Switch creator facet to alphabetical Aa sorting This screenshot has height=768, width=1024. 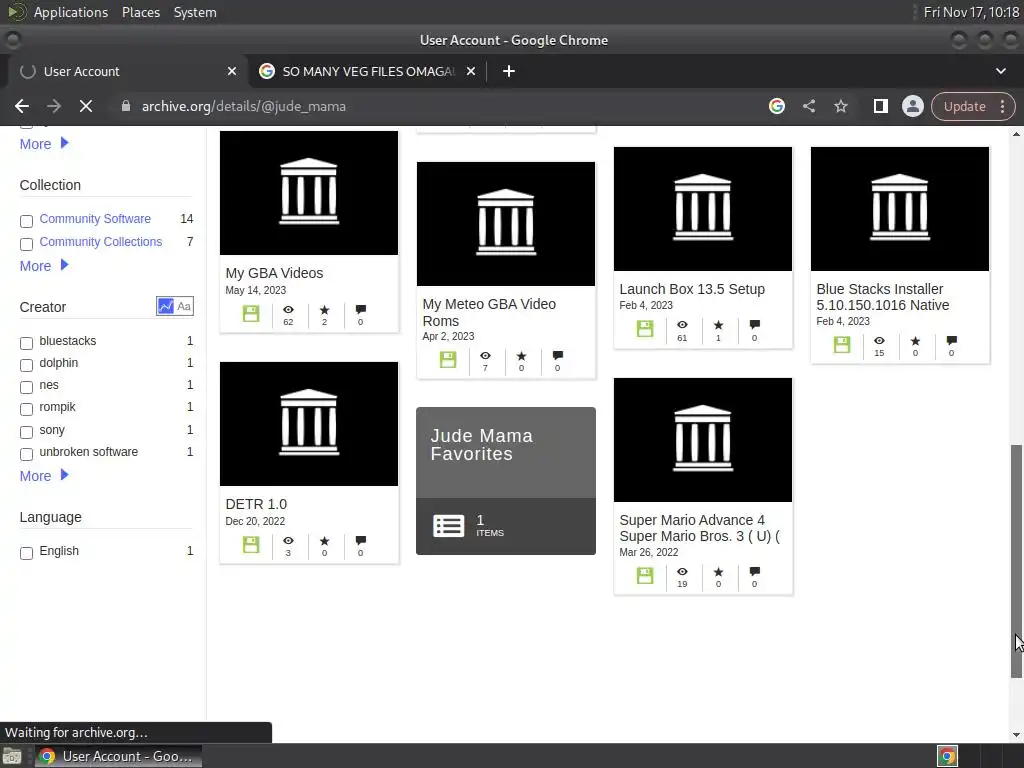[x=184, y=306]
